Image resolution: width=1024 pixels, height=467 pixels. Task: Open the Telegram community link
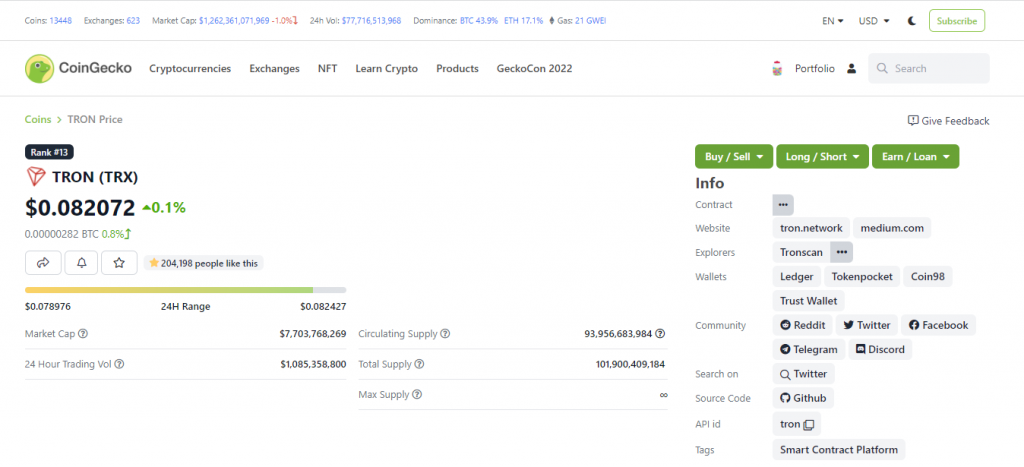click(808, 349)
